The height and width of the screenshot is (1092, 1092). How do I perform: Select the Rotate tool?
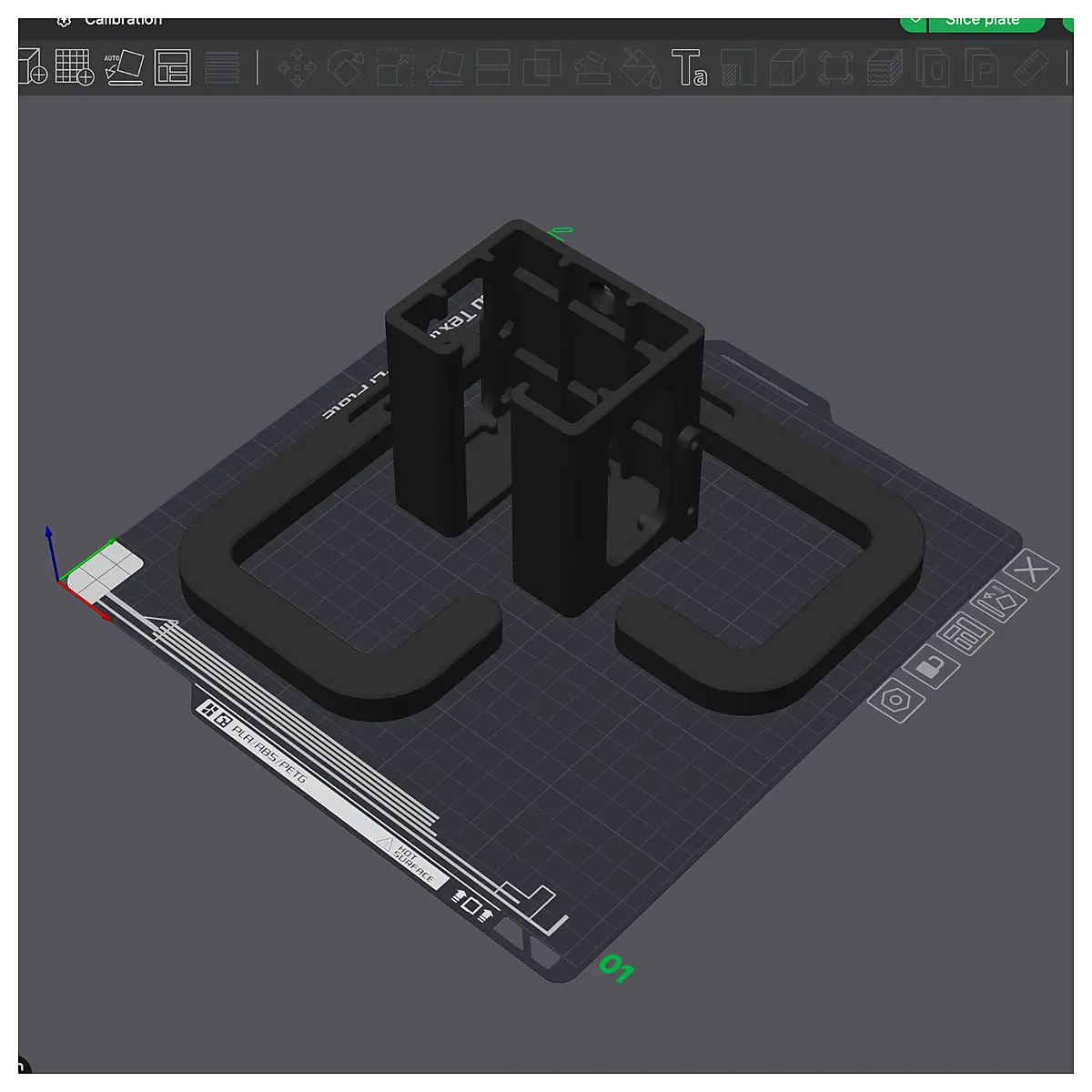(x=346, y=67)
